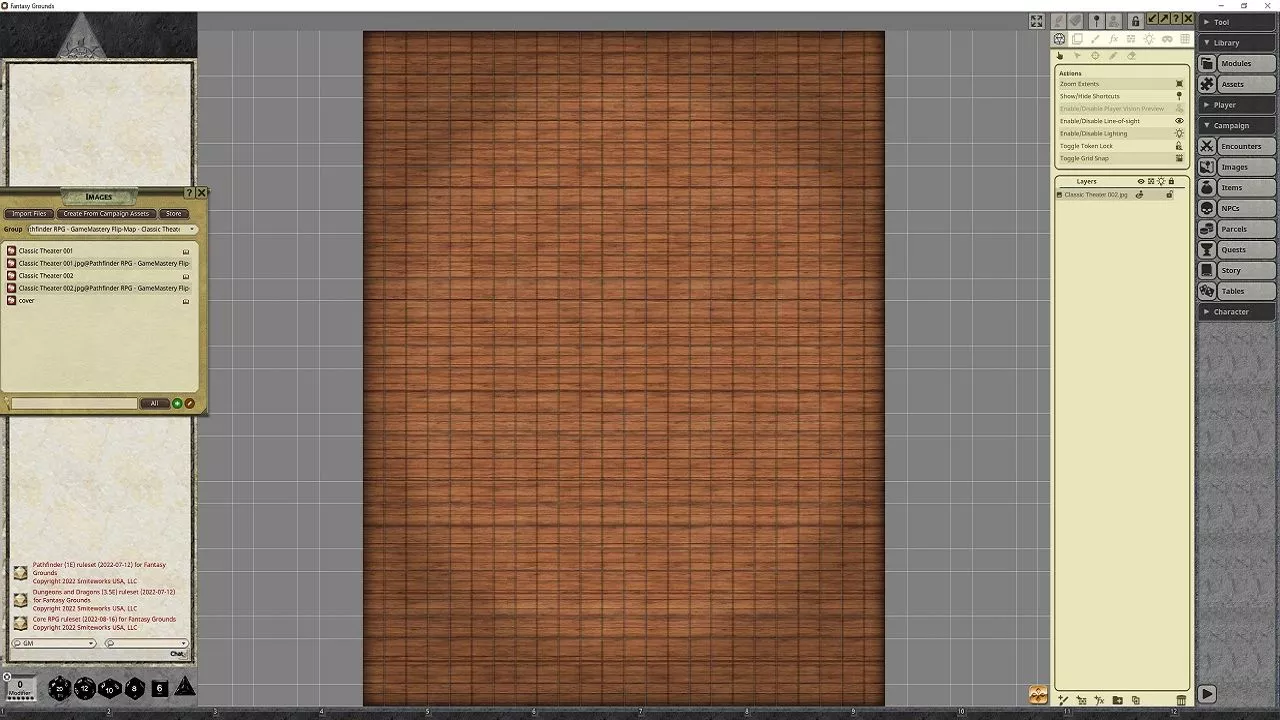
Task: Toggle lock icon in Layers header
Action: pyautogui.click(x=1171, y=181)
